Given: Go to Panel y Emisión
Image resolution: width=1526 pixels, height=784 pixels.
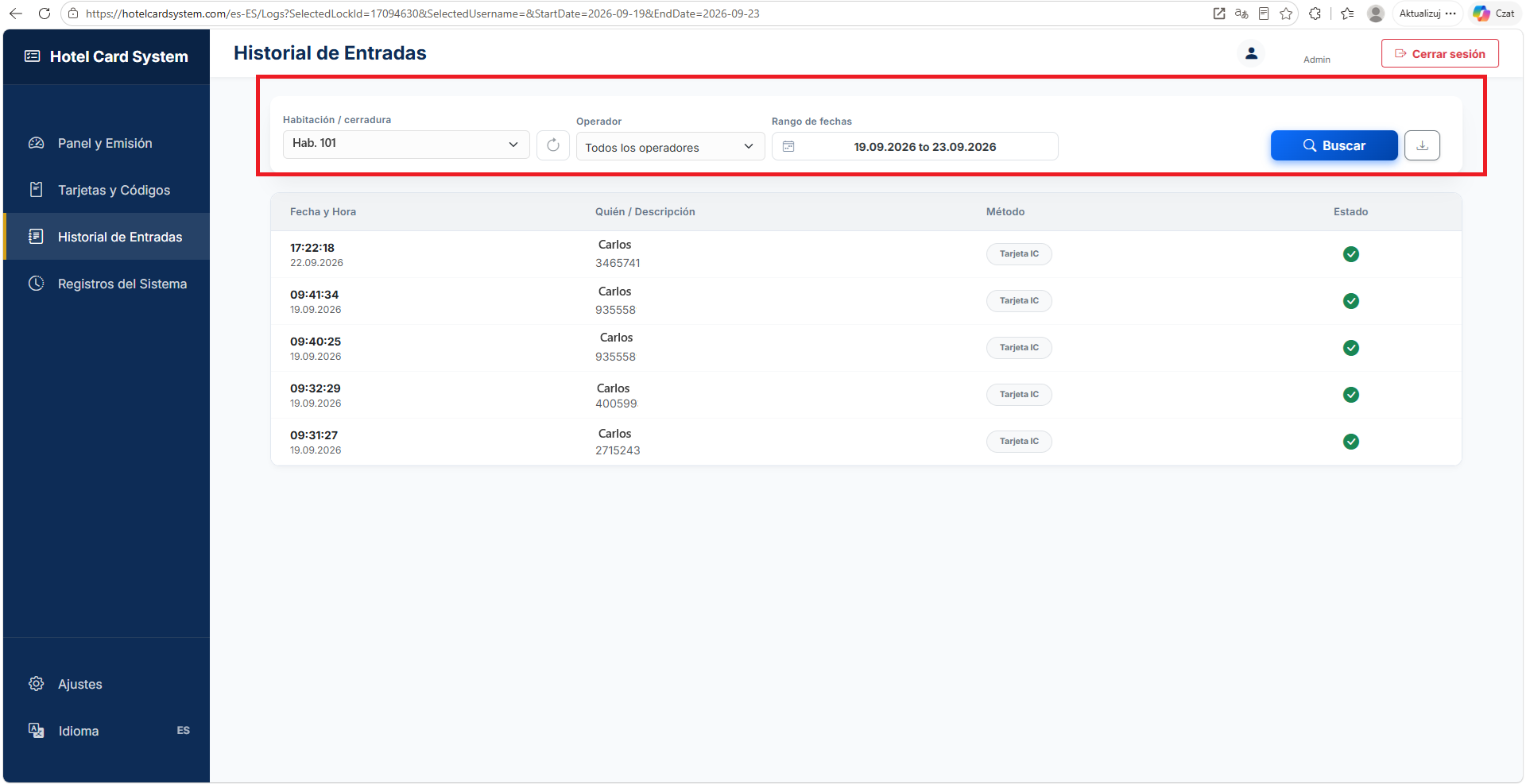Looking at the screenshot, I should (x=107, y=143).
